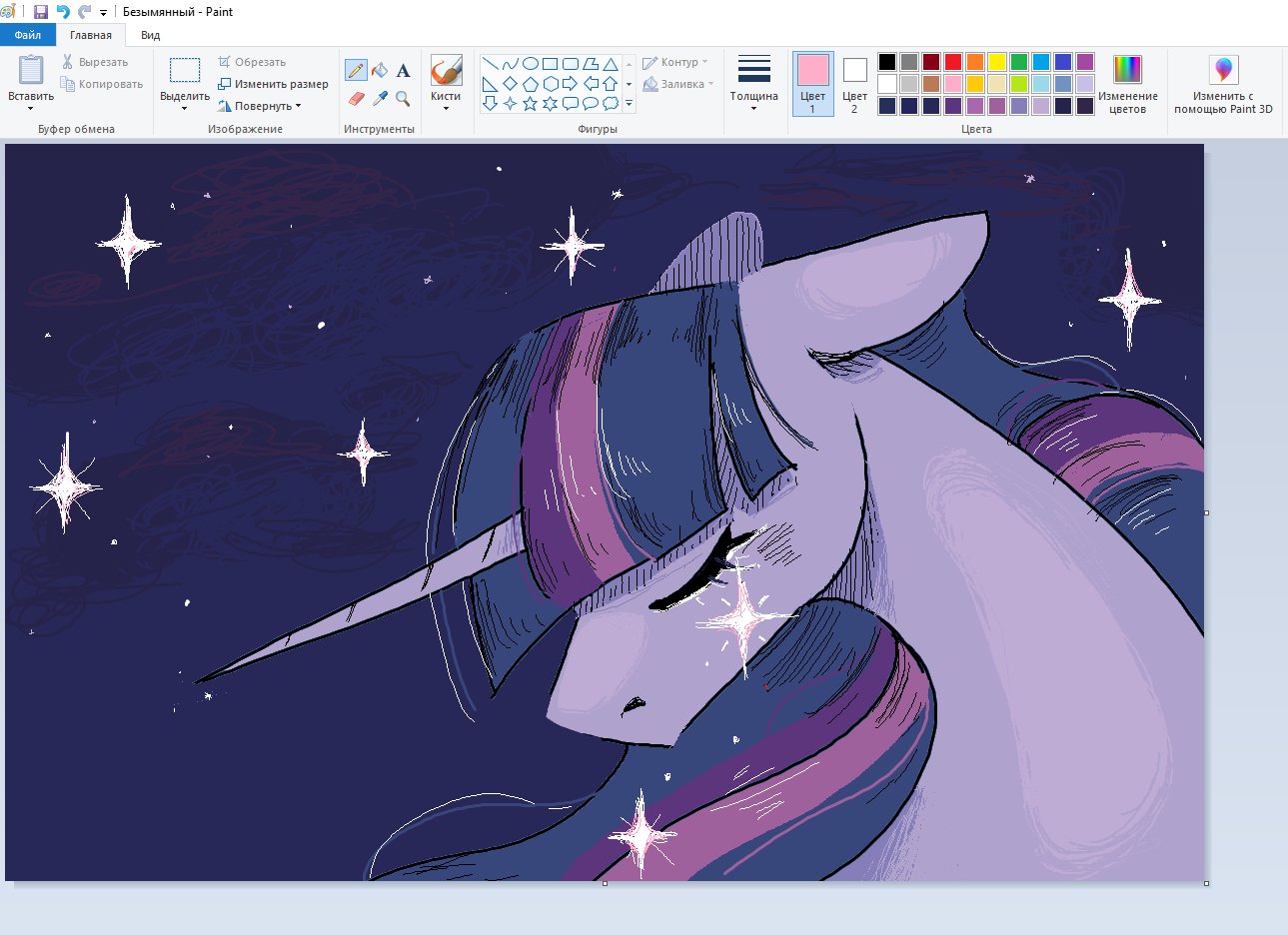
Task: Choose the Oval callout shape
Action: click(591, 103)
